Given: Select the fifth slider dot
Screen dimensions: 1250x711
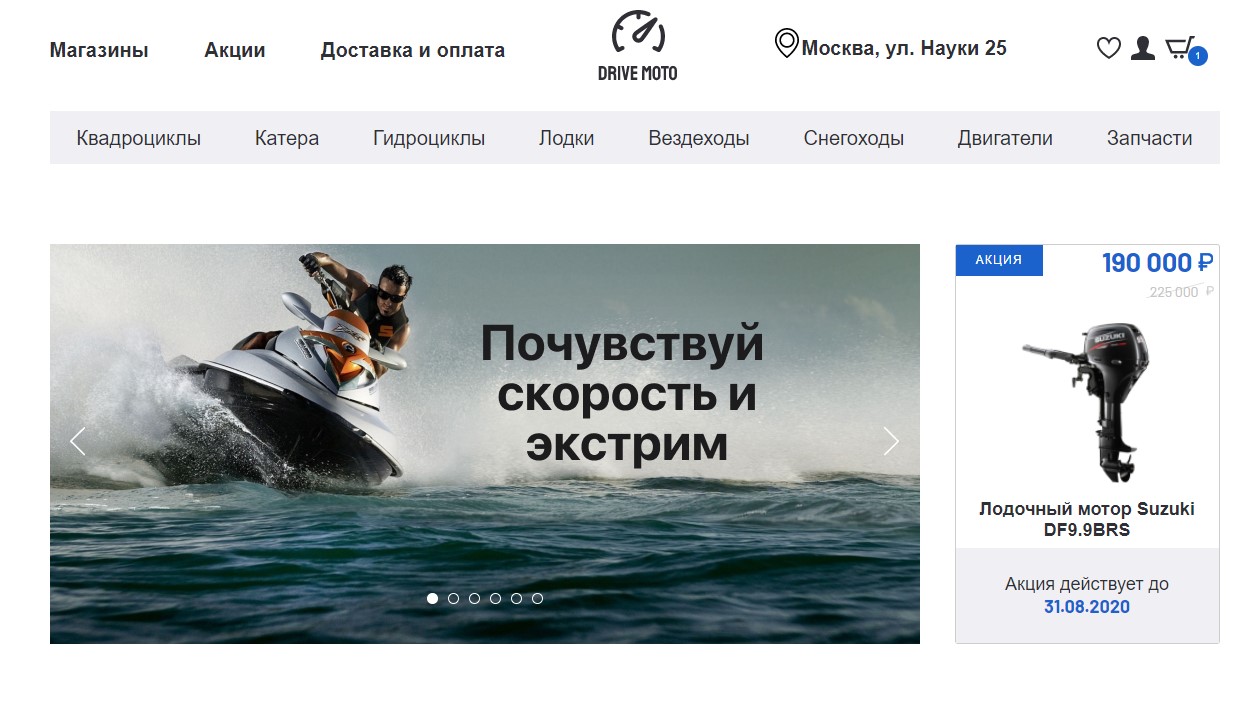Looking at the screenshot, I should (x=516, y=598).
